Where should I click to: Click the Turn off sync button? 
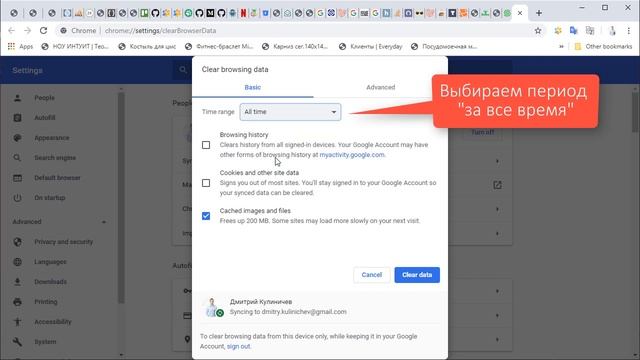[483, 132]
